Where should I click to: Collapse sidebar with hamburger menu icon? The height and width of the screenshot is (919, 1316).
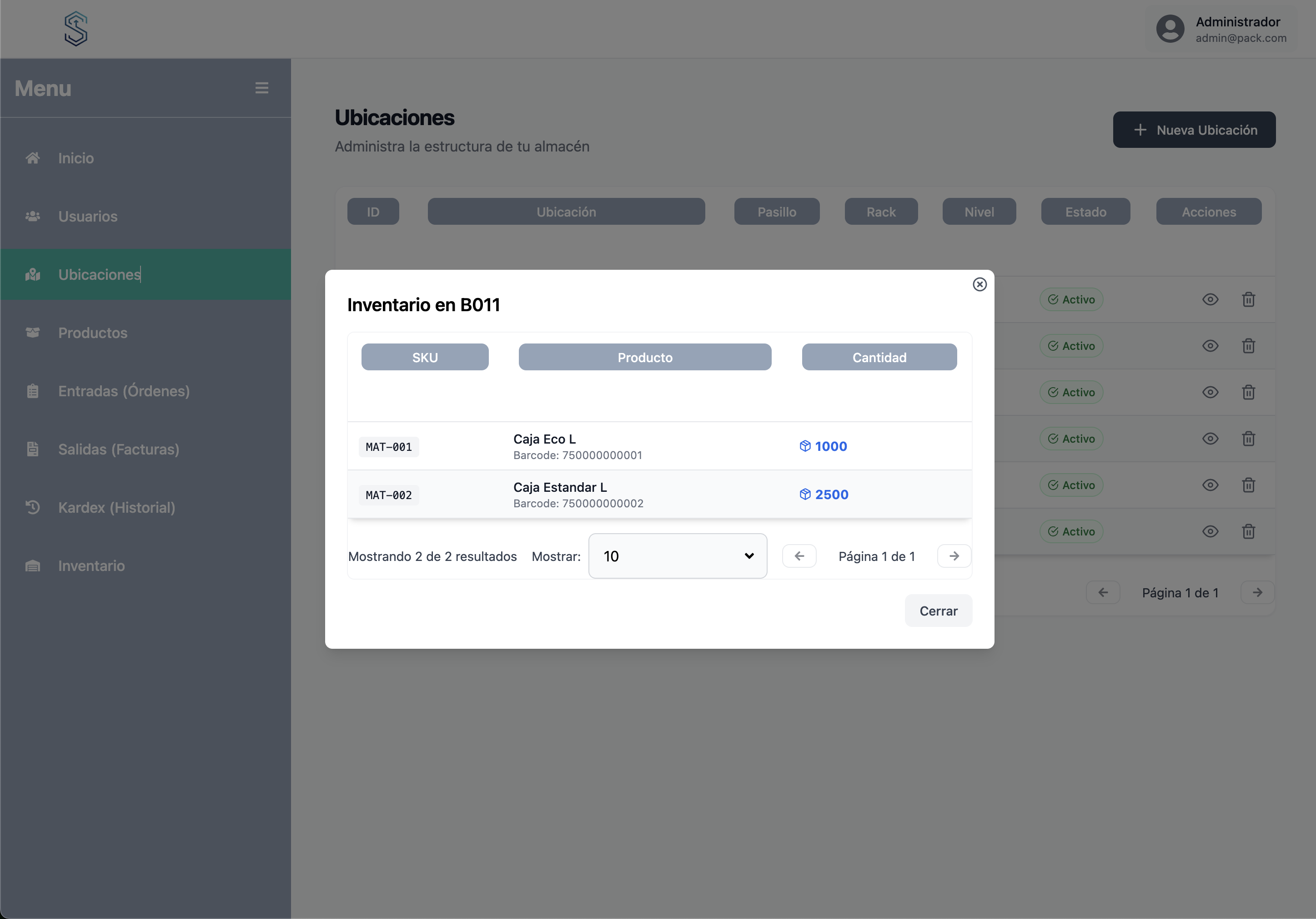click(x=262, y=88)
